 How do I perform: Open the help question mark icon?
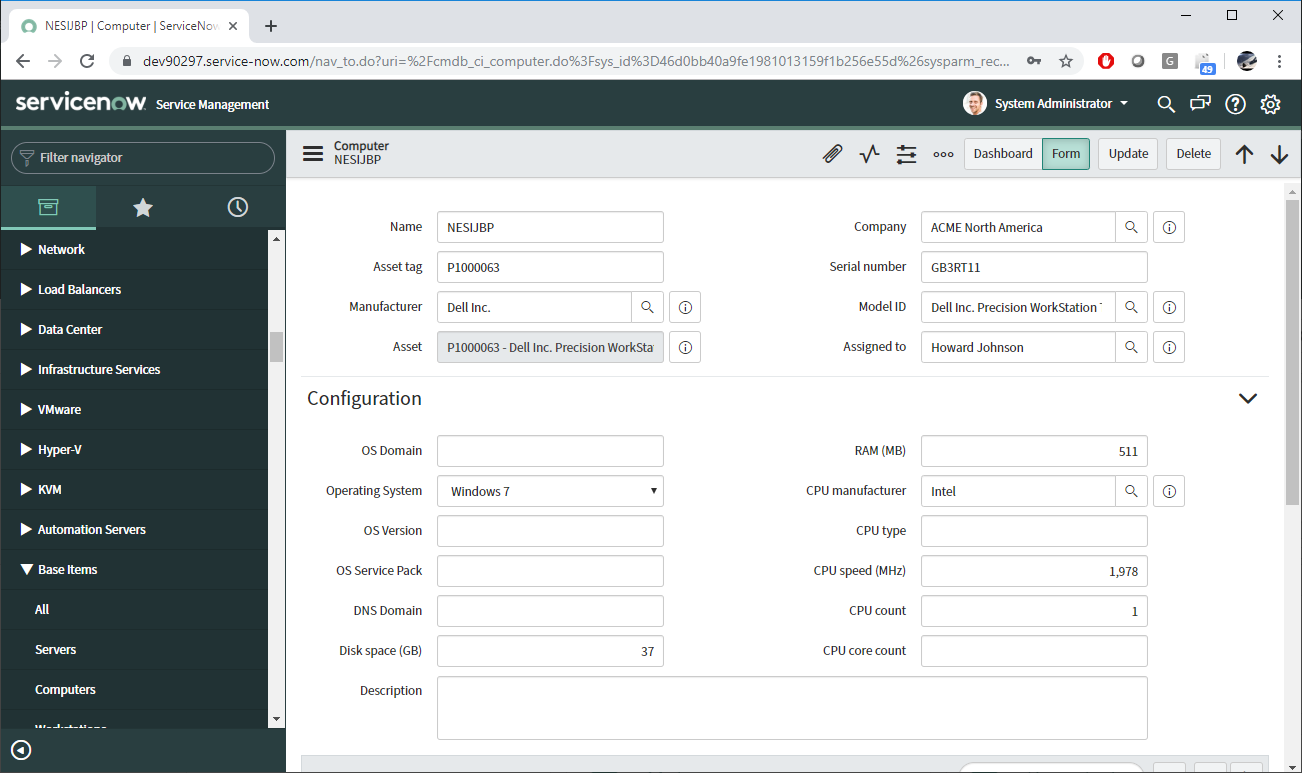tap(1235, 103)
